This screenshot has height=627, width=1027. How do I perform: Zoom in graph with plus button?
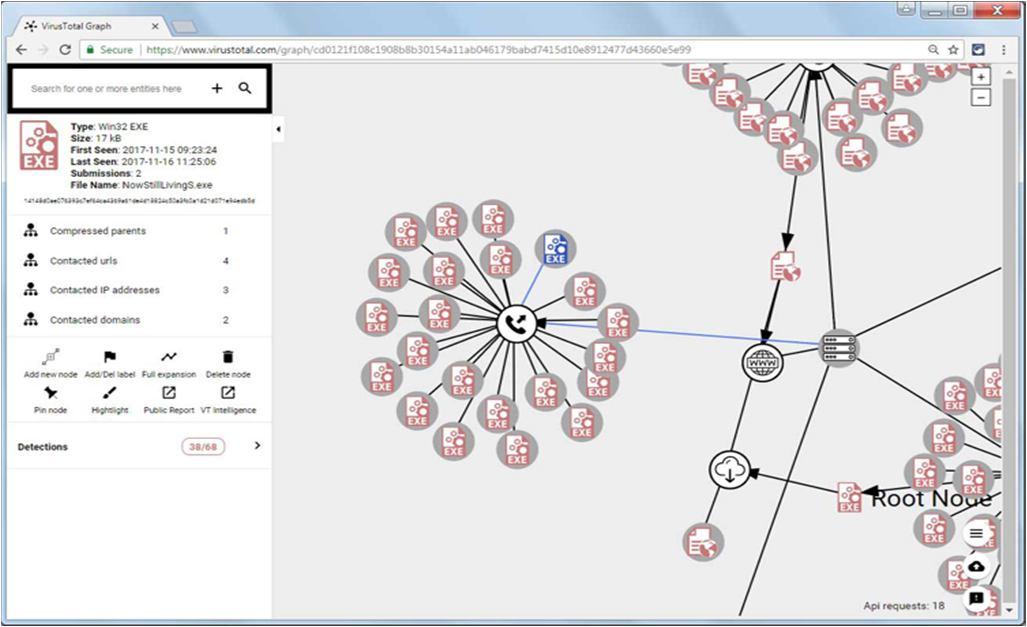[980, 77]
